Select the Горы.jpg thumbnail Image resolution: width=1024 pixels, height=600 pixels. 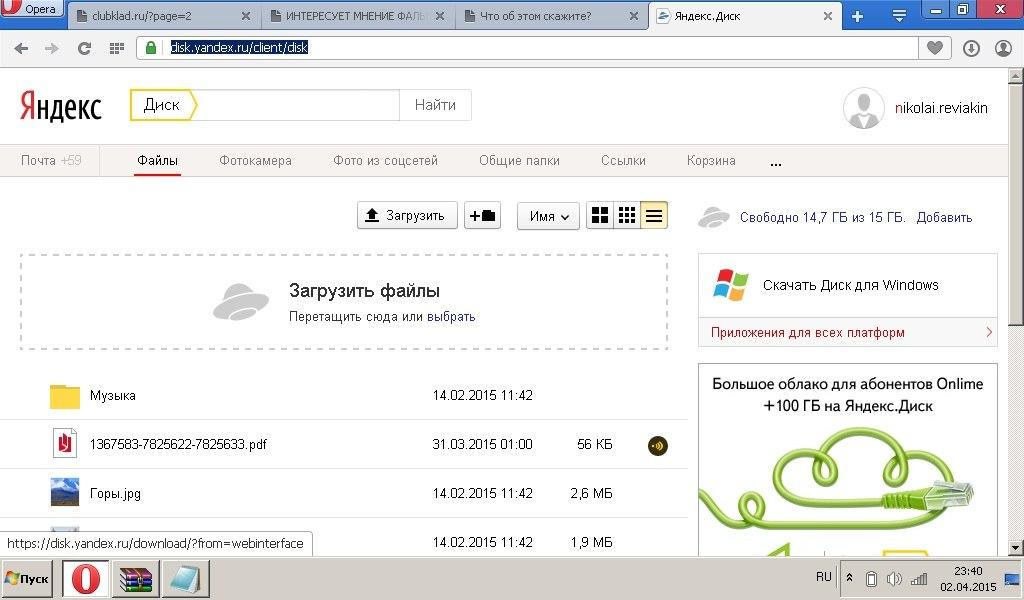(x=65, y=492)
